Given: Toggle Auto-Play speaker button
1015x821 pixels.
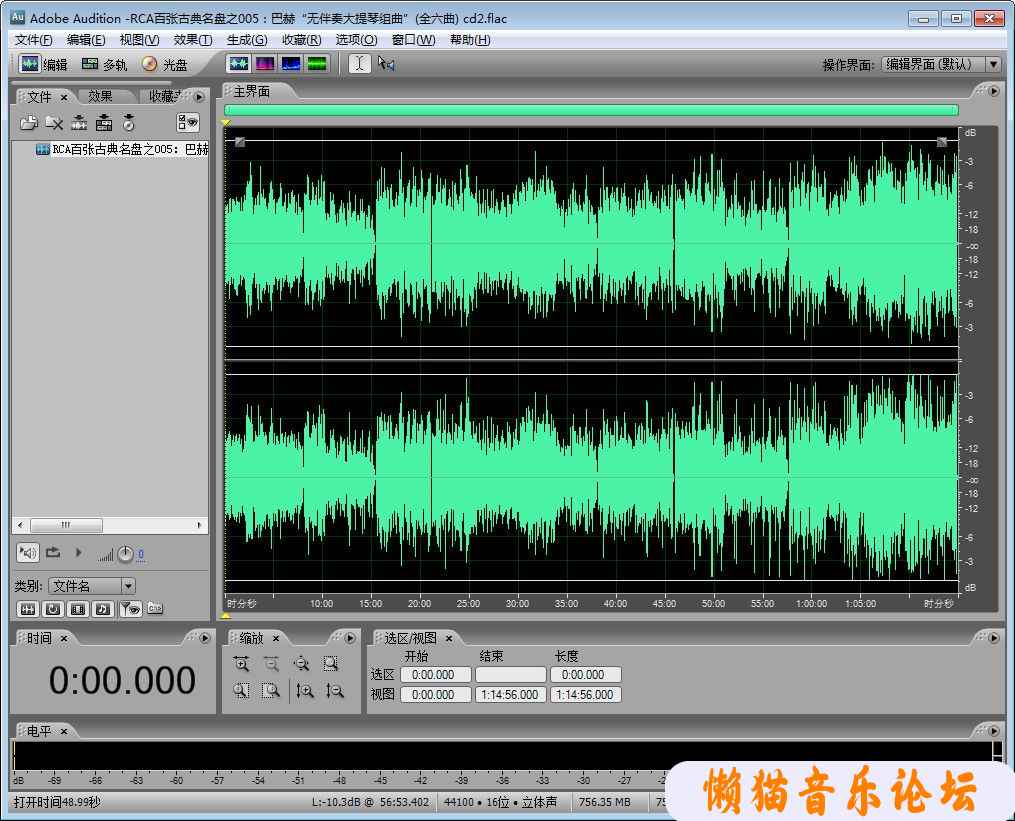Looking at the screenshot, I should 28,553.
